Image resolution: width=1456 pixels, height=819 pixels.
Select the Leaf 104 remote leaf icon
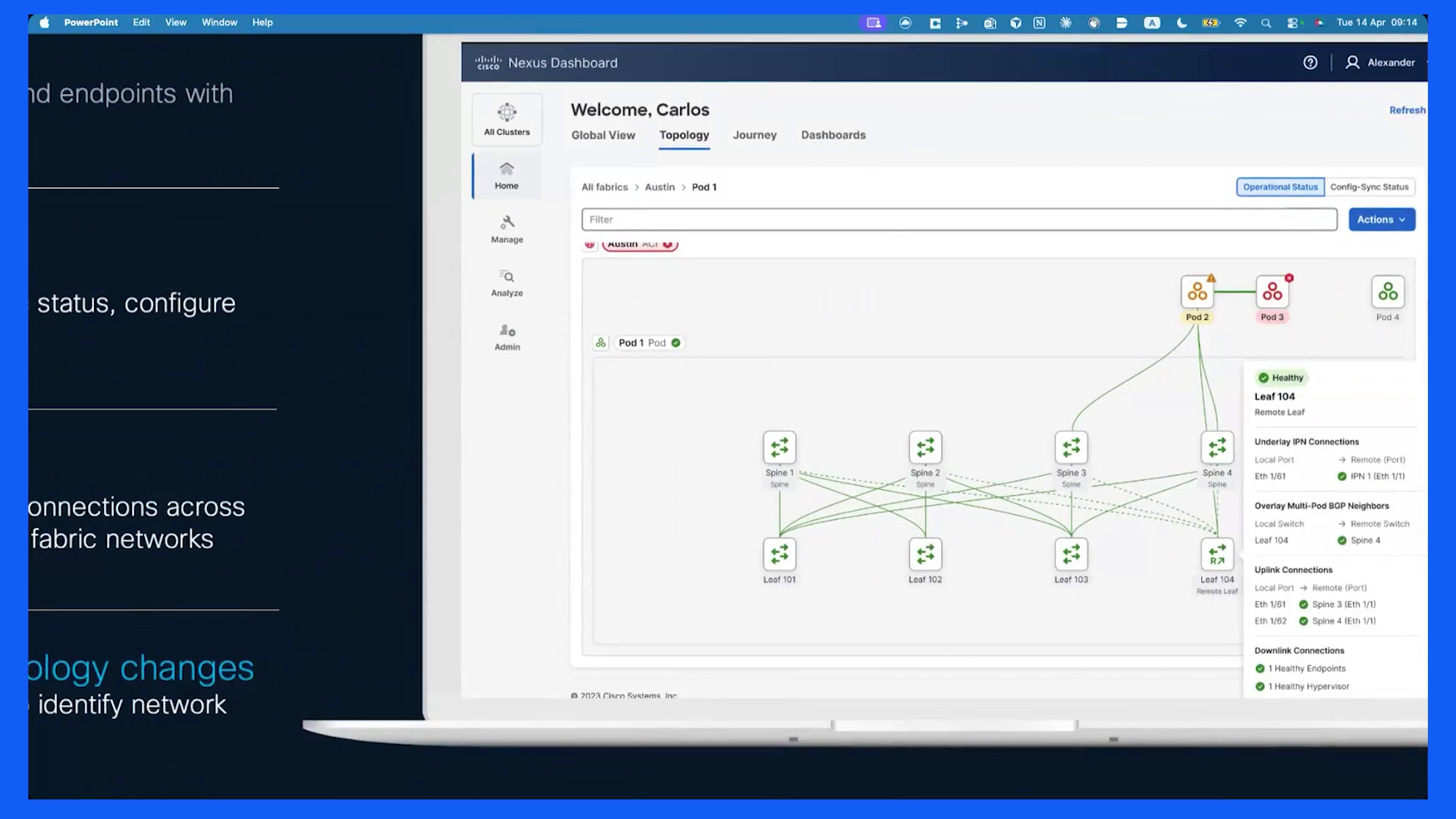tap(1217, 554)
